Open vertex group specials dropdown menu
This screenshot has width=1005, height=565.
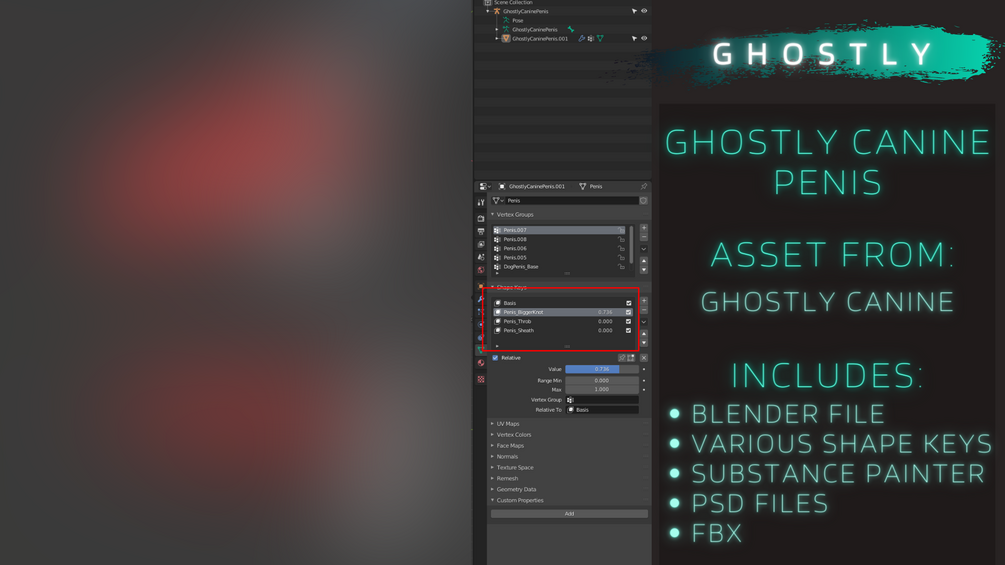(x=644, y=249)
